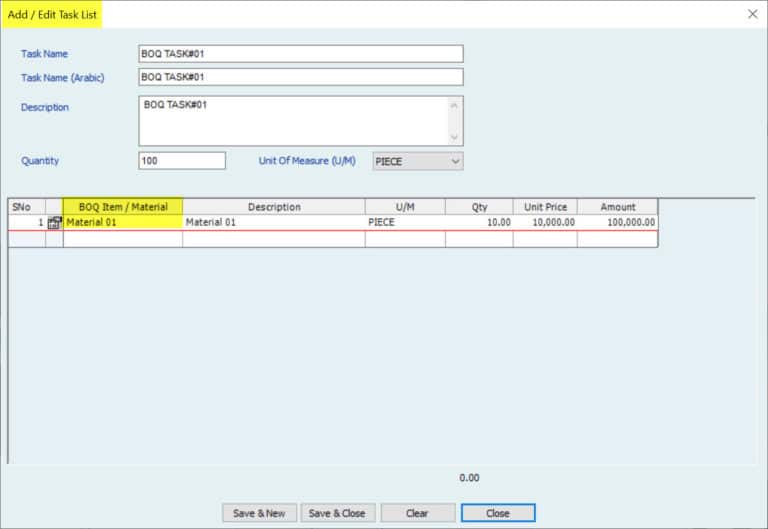
Task: Click the Save & New button
Action: 259,513
